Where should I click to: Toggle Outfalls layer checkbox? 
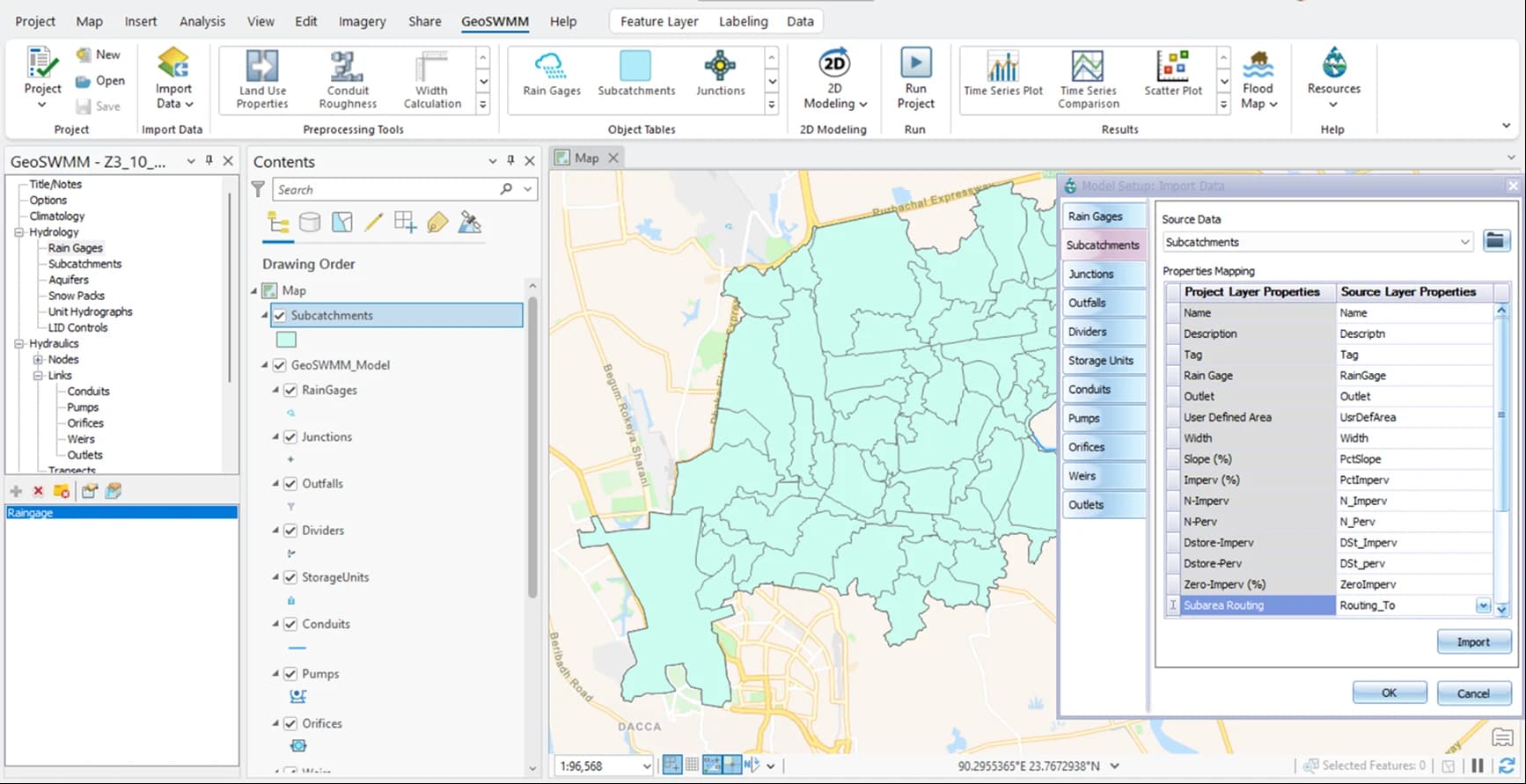(290, 484)
